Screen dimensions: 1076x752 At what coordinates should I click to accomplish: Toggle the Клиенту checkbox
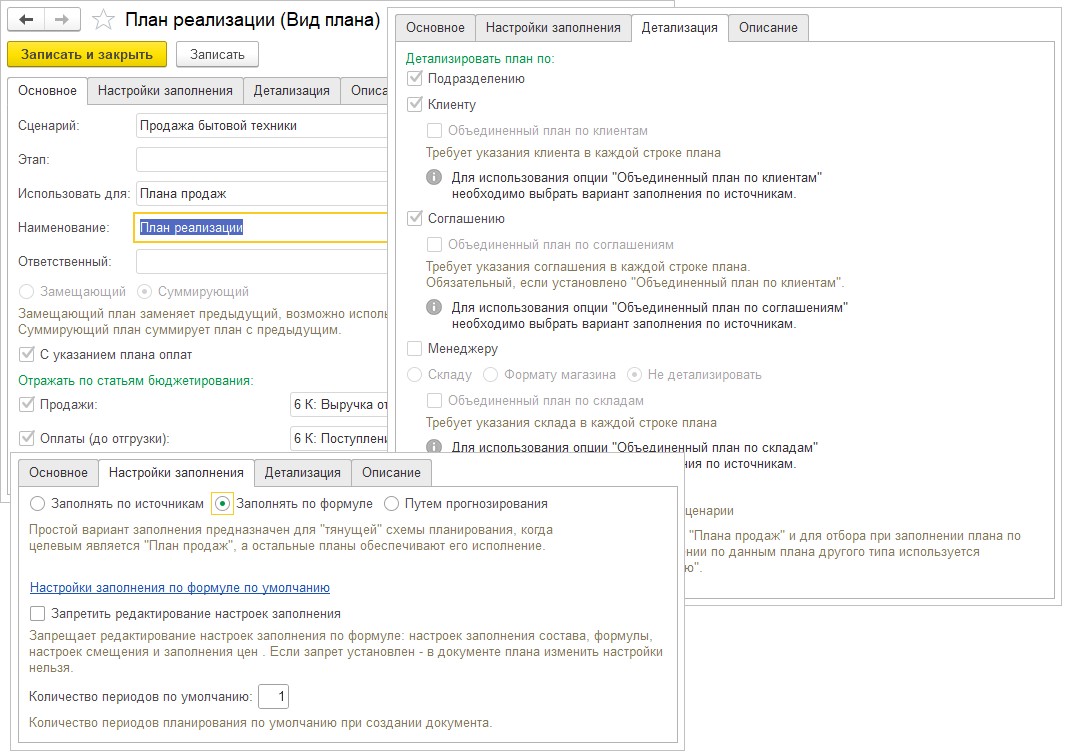(414, 104)
